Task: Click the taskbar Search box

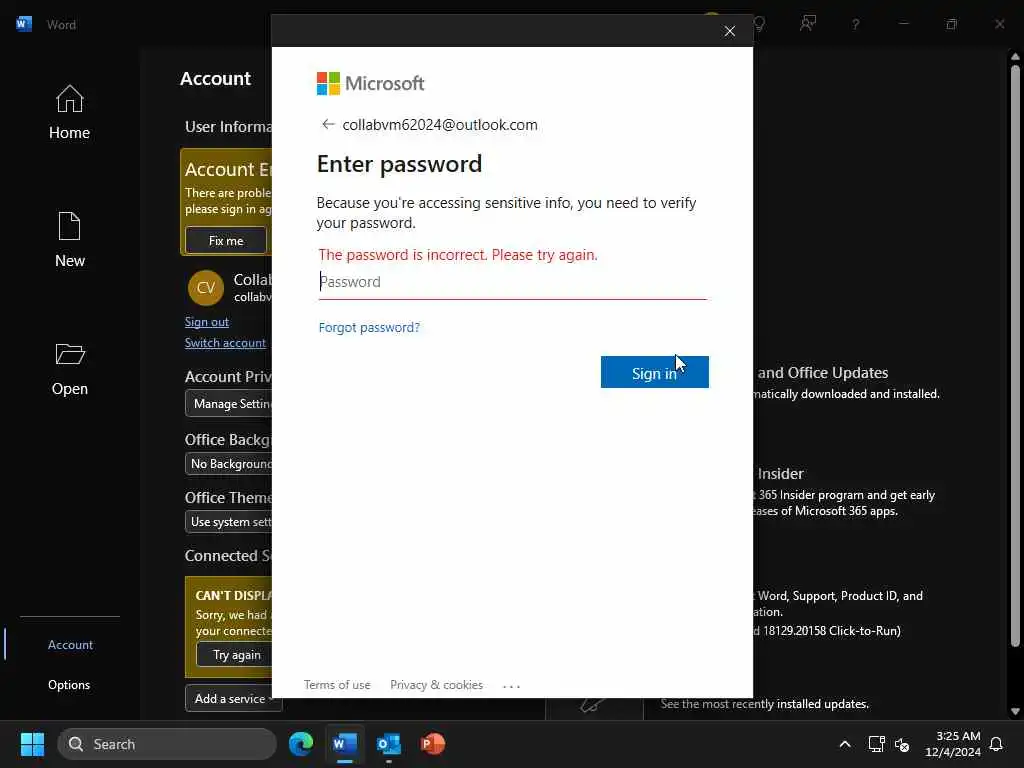Action: point(167,744)
